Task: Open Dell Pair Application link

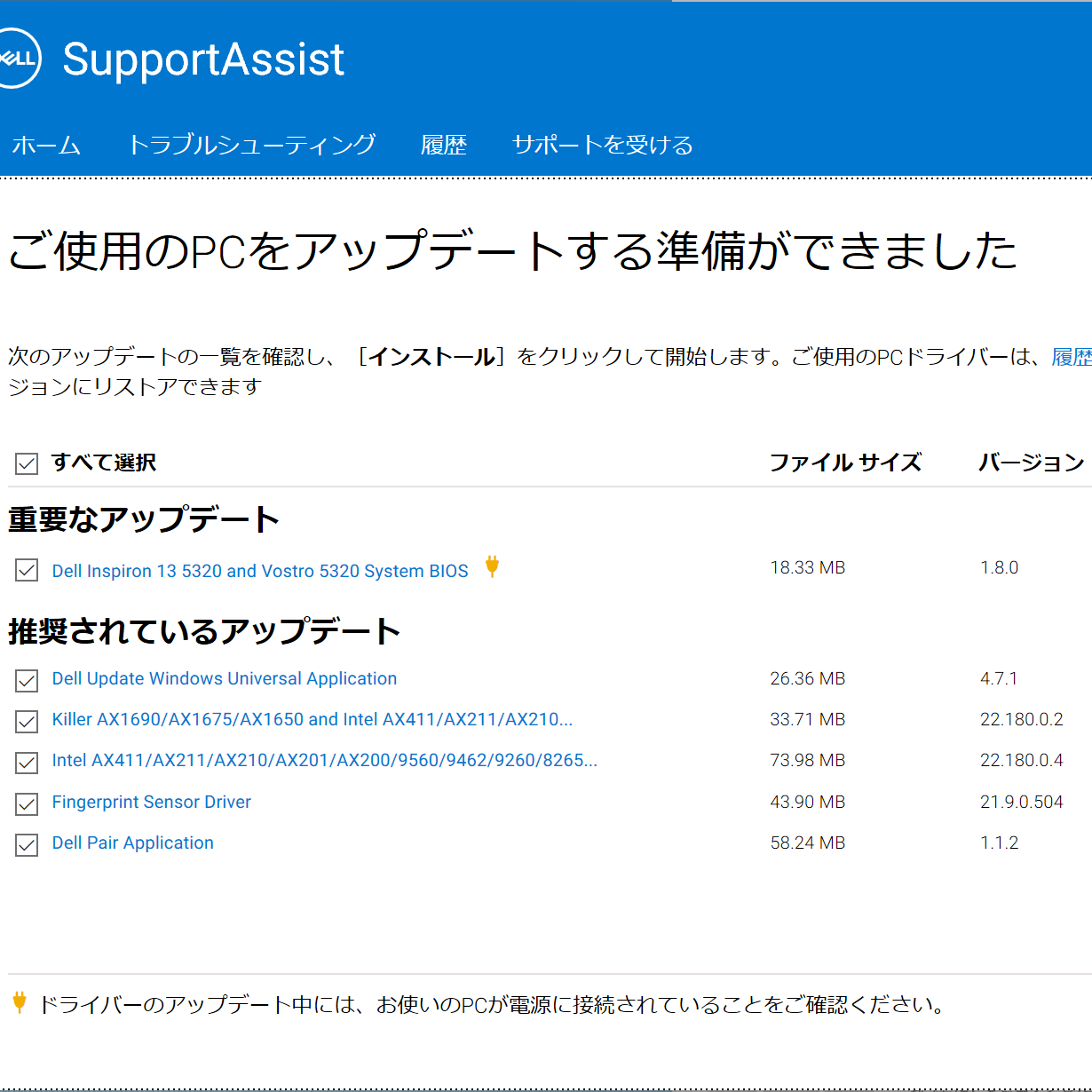Action: (133, 843)
